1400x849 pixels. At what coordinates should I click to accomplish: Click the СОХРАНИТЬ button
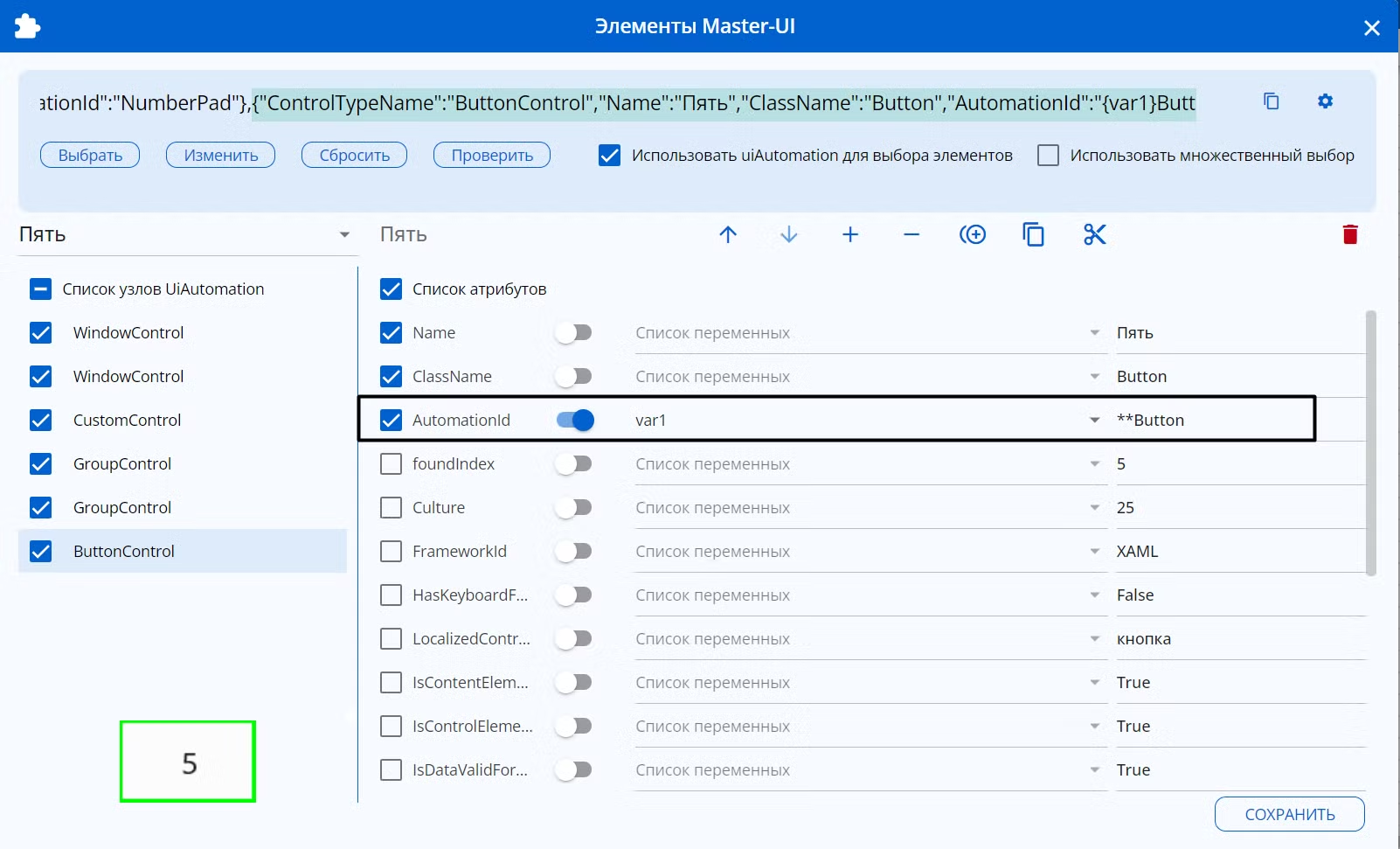point(1290,814)
